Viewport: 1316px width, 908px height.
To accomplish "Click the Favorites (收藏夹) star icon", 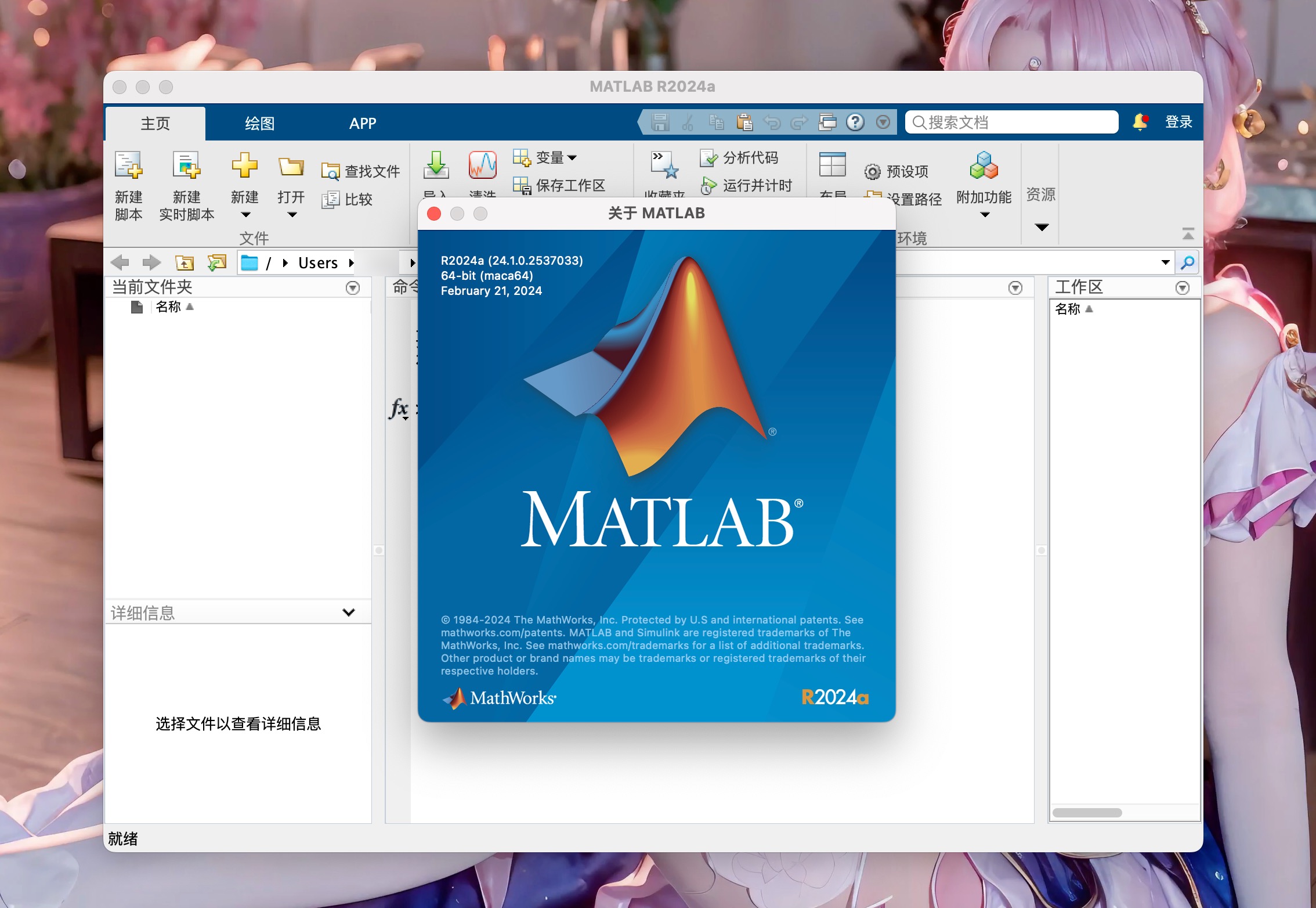I will pyautogui.click(x=664, y=165).
